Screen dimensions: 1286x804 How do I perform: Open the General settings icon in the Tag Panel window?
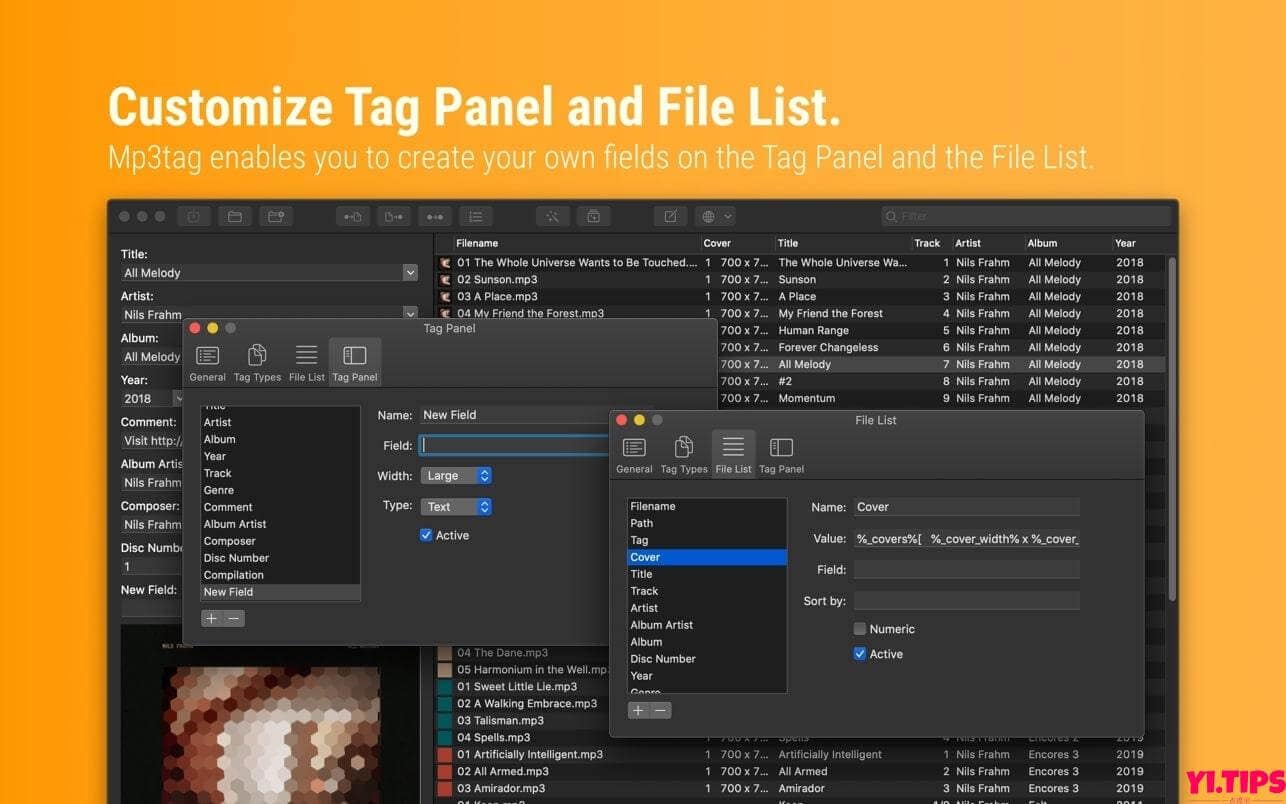pos(207,360)
